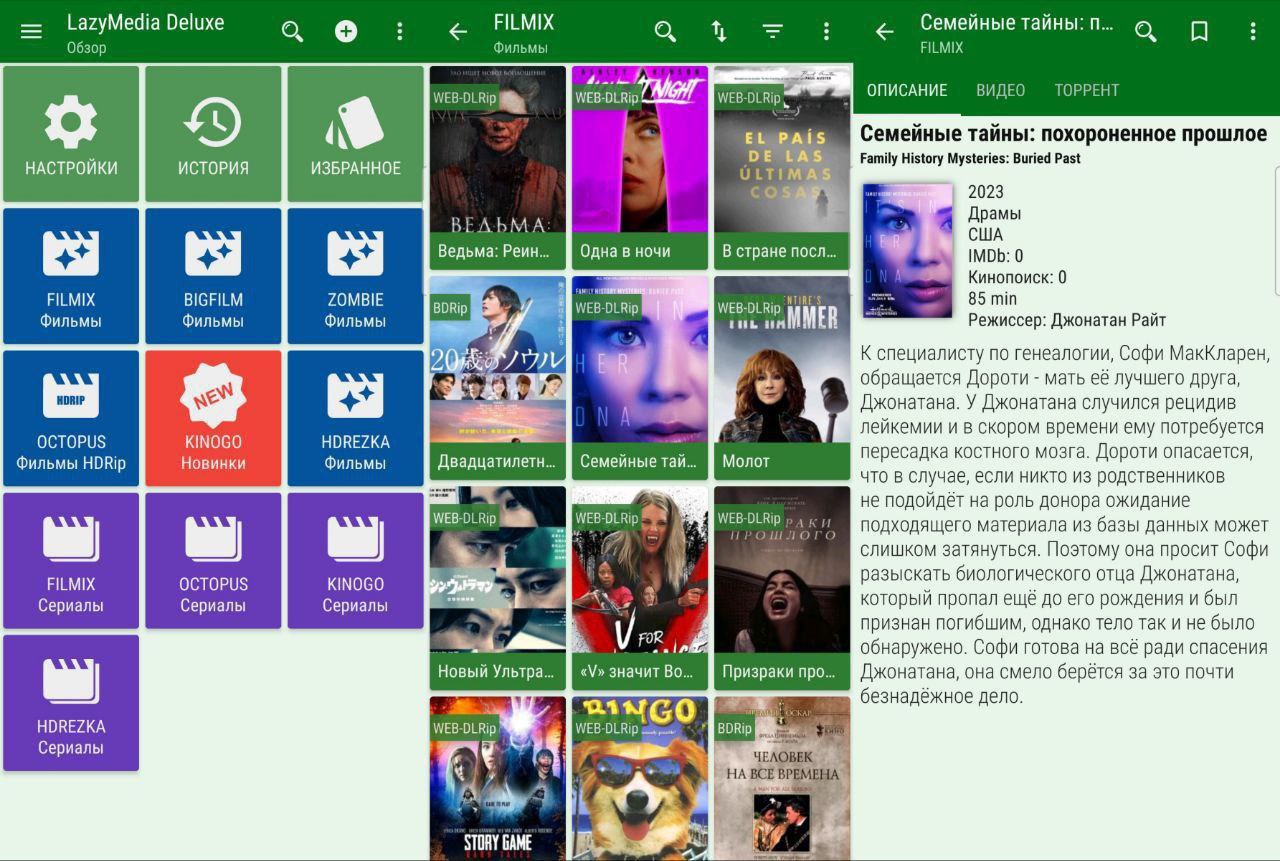Open the Семейные тай... movie poster

(640, 378)
